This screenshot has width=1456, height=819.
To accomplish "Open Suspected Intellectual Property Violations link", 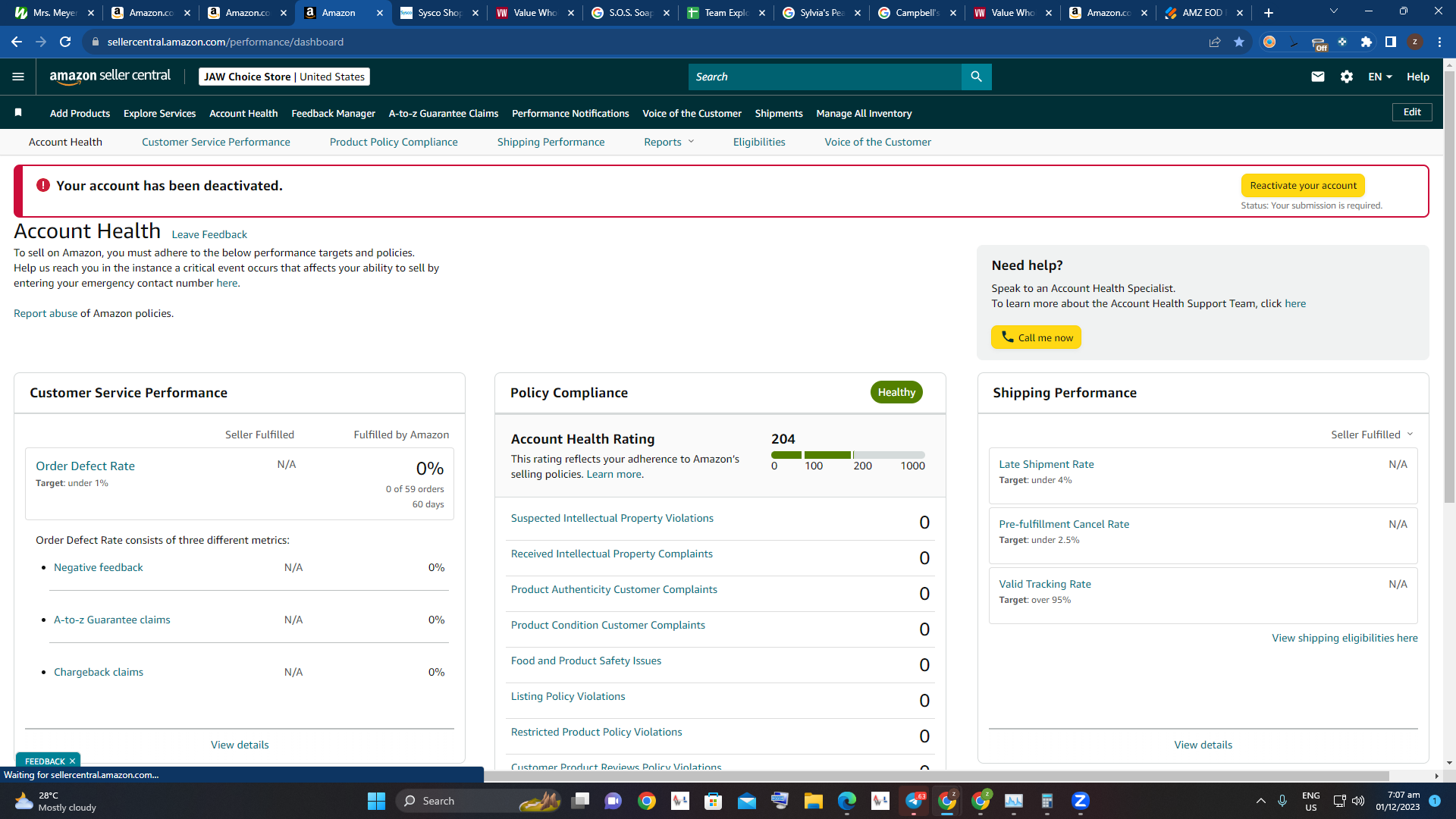I will [x=612, y=518].
